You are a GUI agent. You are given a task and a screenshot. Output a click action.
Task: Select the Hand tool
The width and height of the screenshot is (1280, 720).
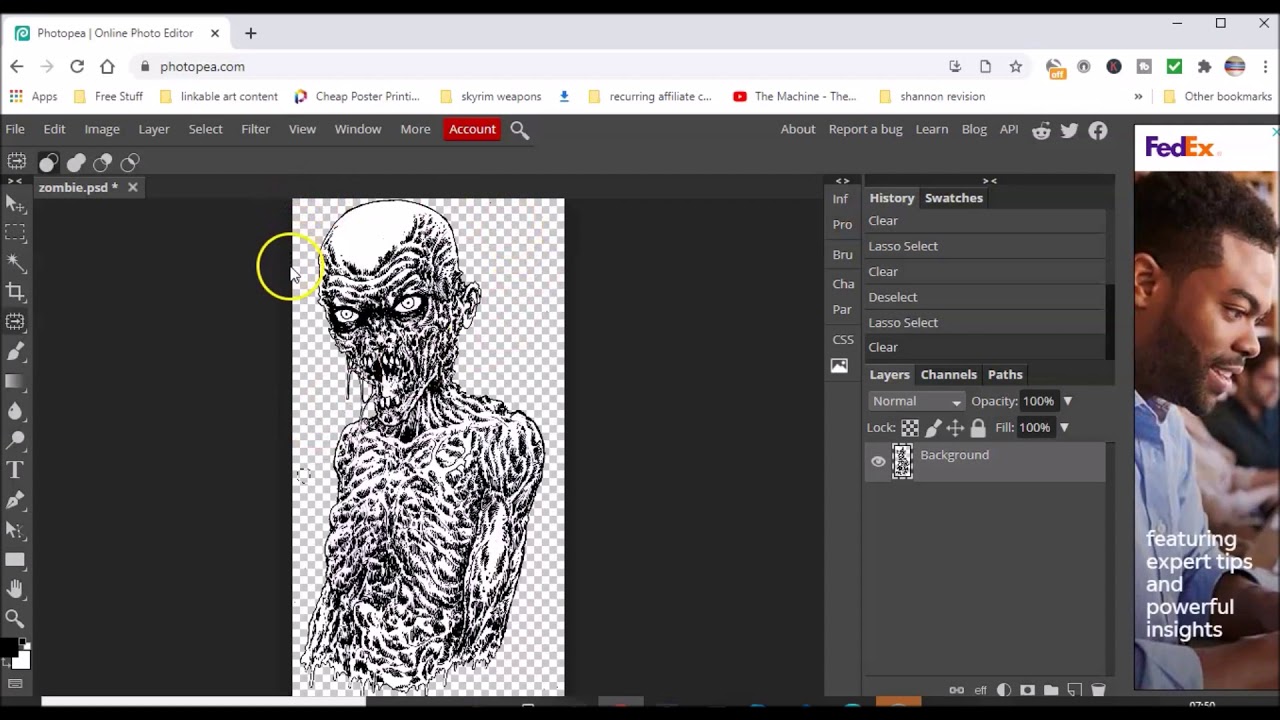[x=15, y=589]
